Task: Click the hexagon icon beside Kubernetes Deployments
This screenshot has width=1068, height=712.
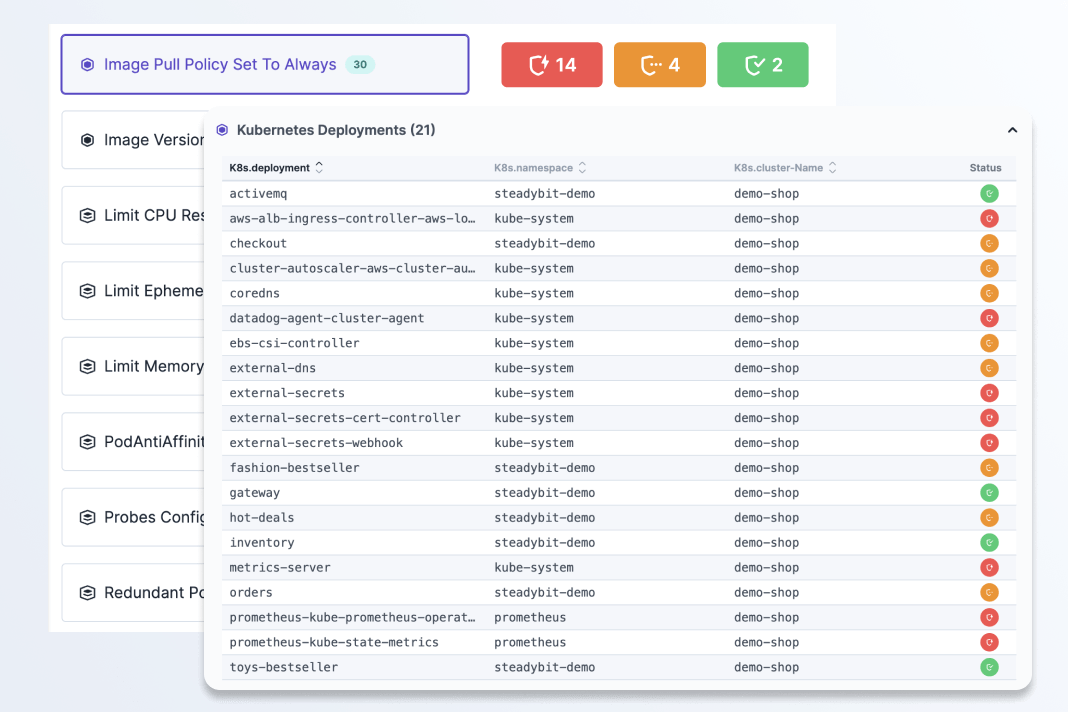Action: [222, 130]
